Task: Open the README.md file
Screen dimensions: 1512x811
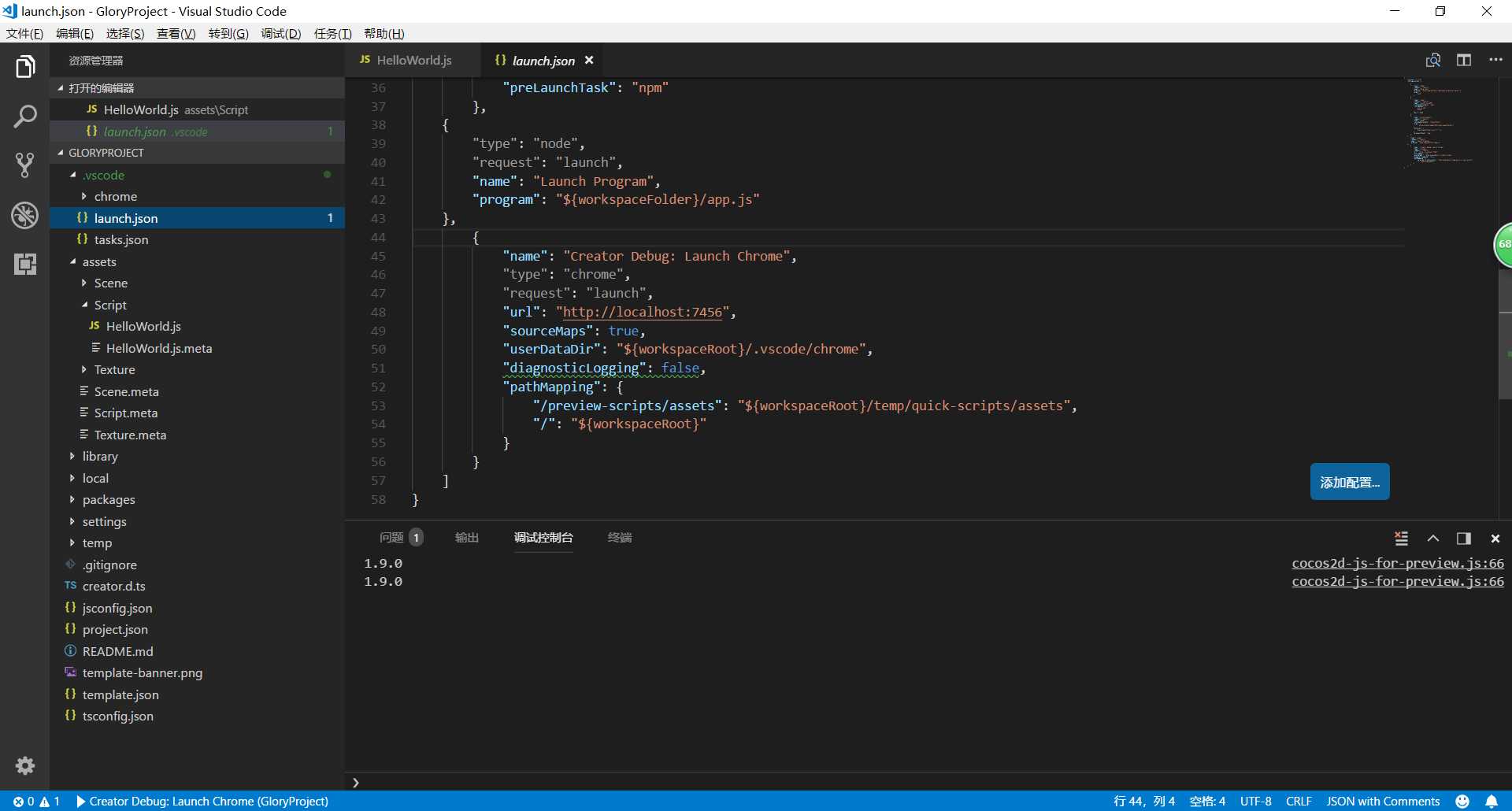Action: pos(197,651)
